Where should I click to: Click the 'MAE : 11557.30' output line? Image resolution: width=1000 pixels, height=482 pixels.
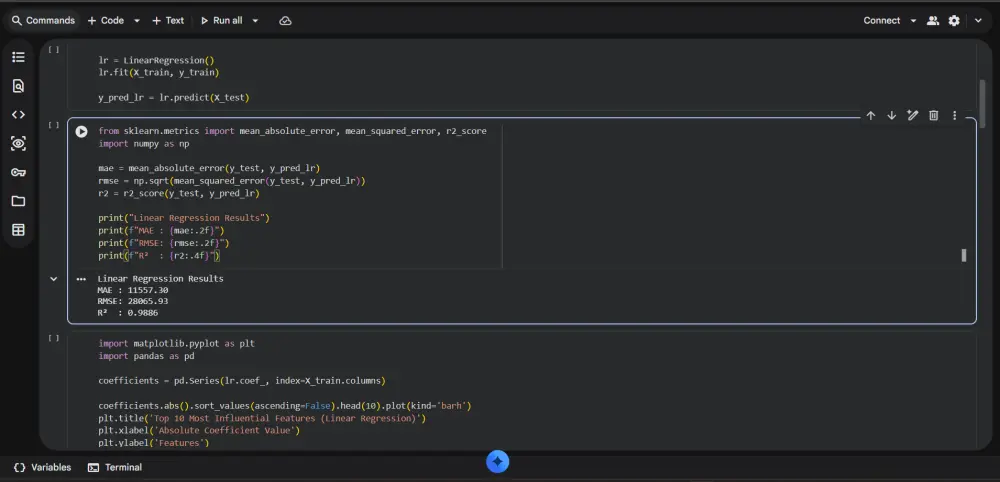133,290
